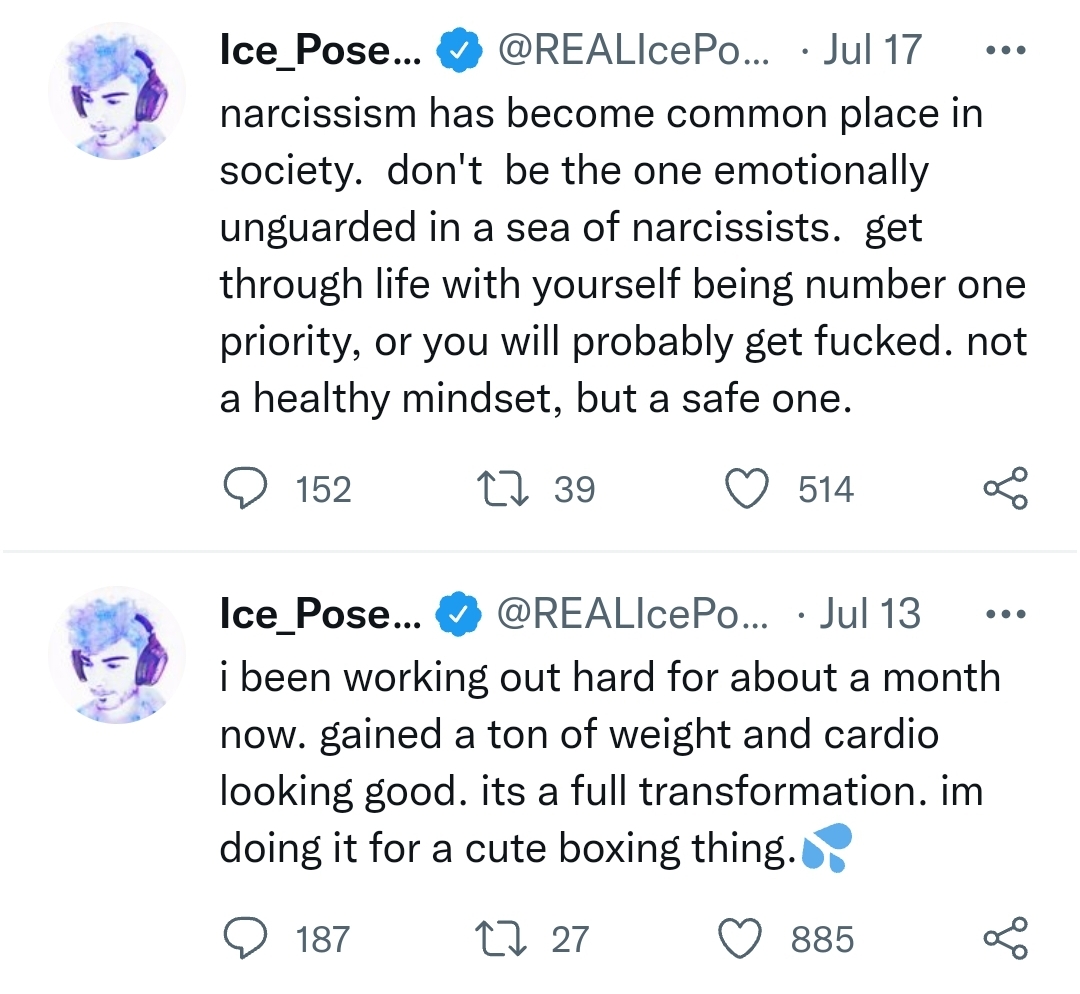Click the verified badge on first tweet
This screenshot has width=1080, height=994.
click(x=456, y=52)
